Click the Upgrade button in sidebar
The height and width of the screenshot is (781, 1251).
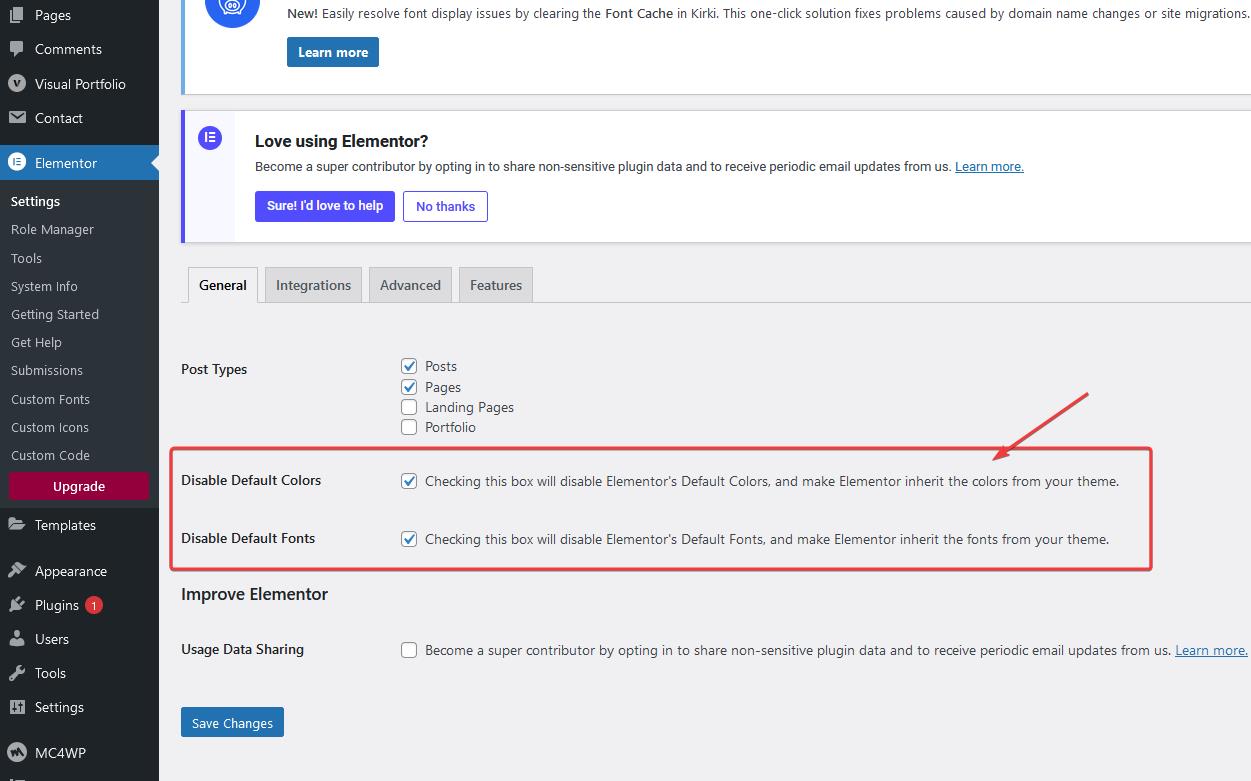pyautogui.click(x=79, y=486)
